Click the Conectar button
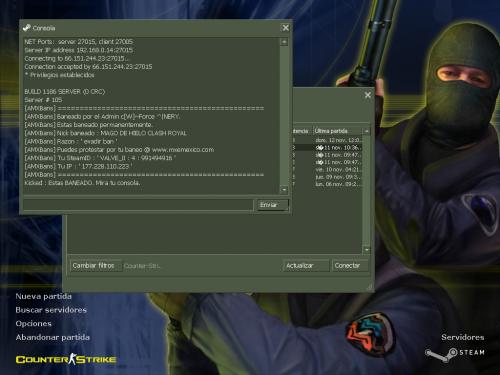Screen dimensions: 500x375 pos(350,266)
